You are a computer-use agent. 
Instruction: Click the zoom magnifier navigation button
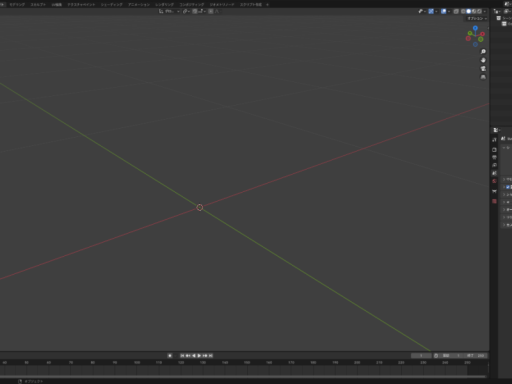tap(483, 52)
